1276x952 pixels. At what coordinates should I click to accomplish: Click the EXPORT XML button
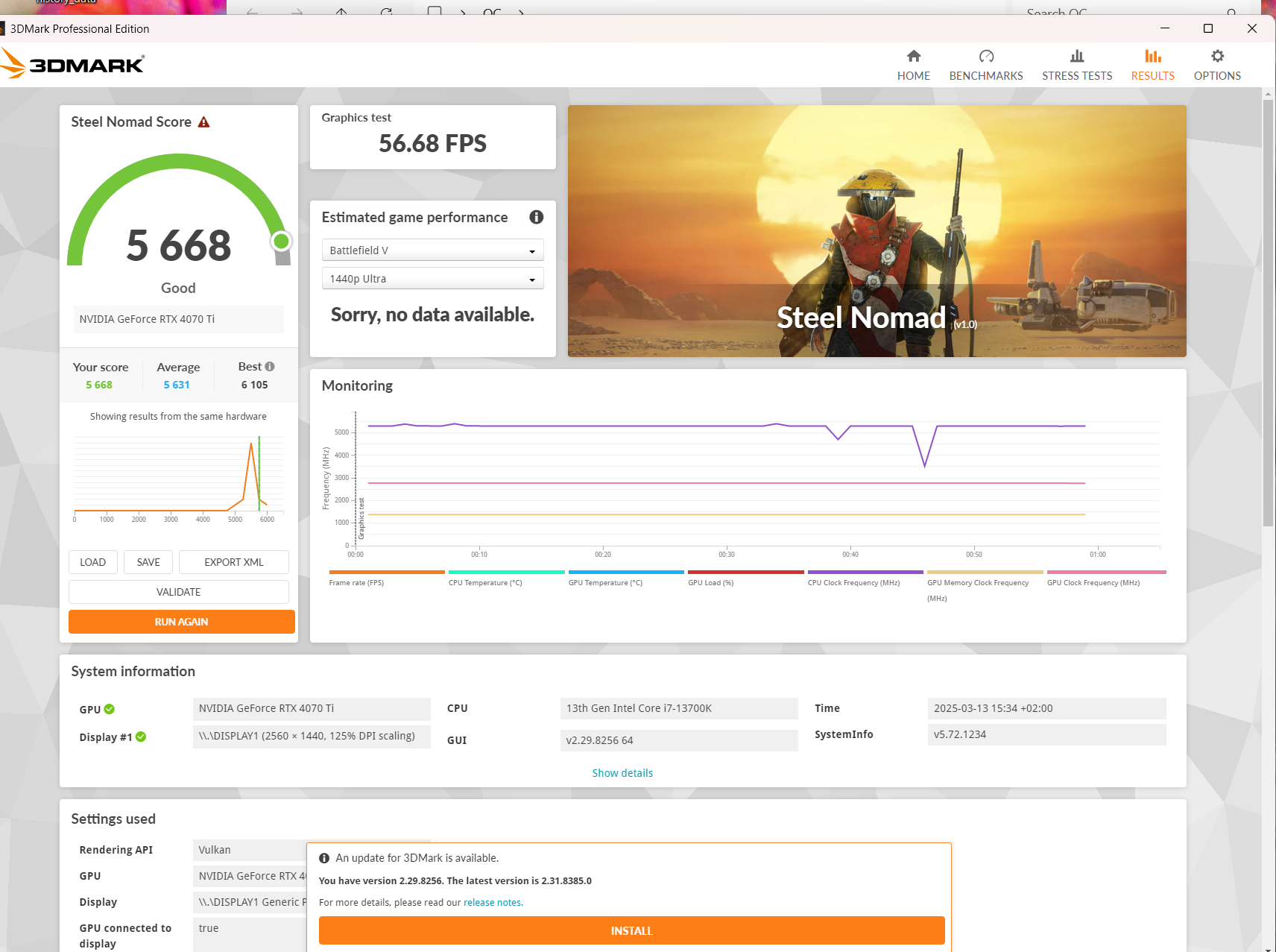point(234,562)
